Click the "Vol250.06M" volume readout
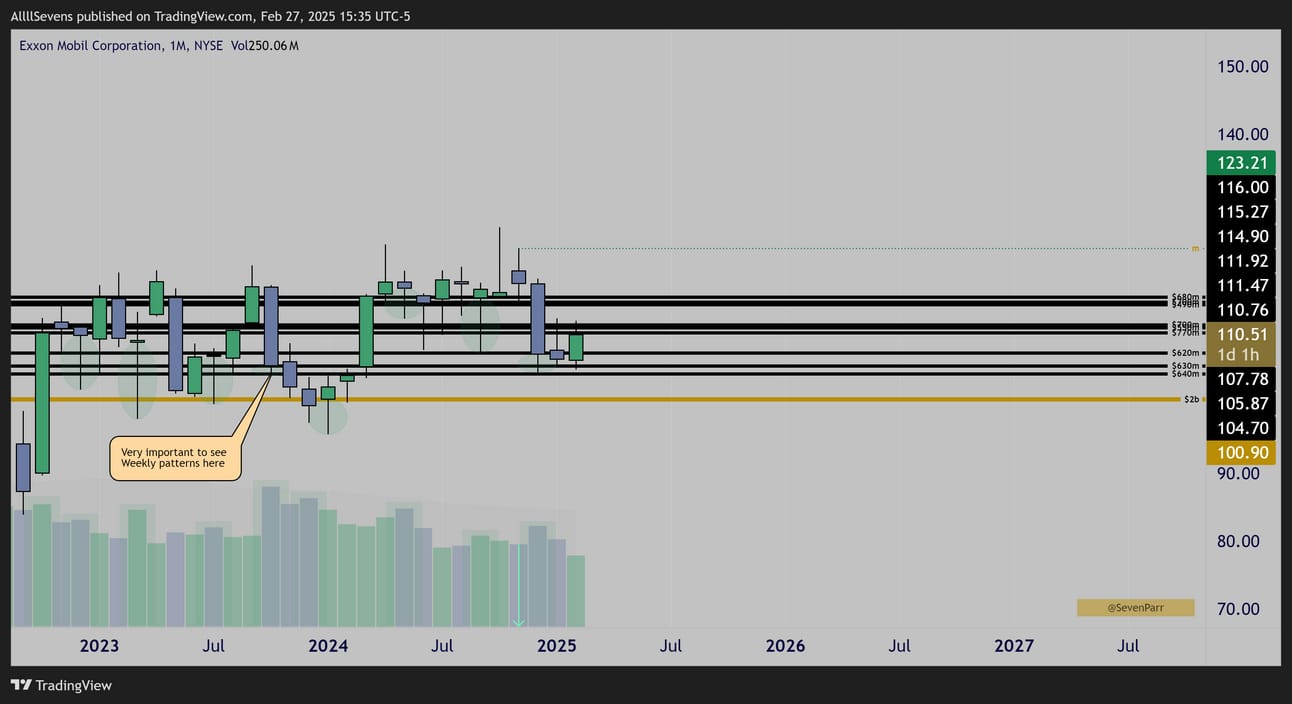1292x704 pixels. 265,45
